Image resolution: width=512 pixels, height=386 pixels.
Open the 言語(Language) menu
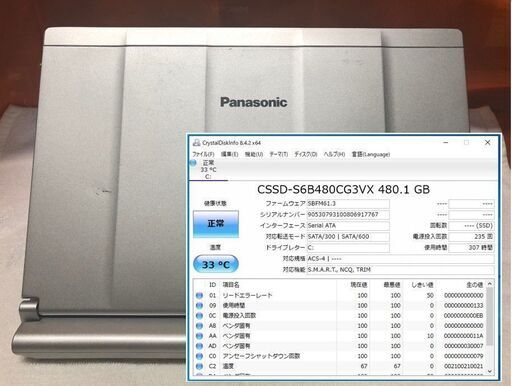pyautogui.click(x=371, y=154)
